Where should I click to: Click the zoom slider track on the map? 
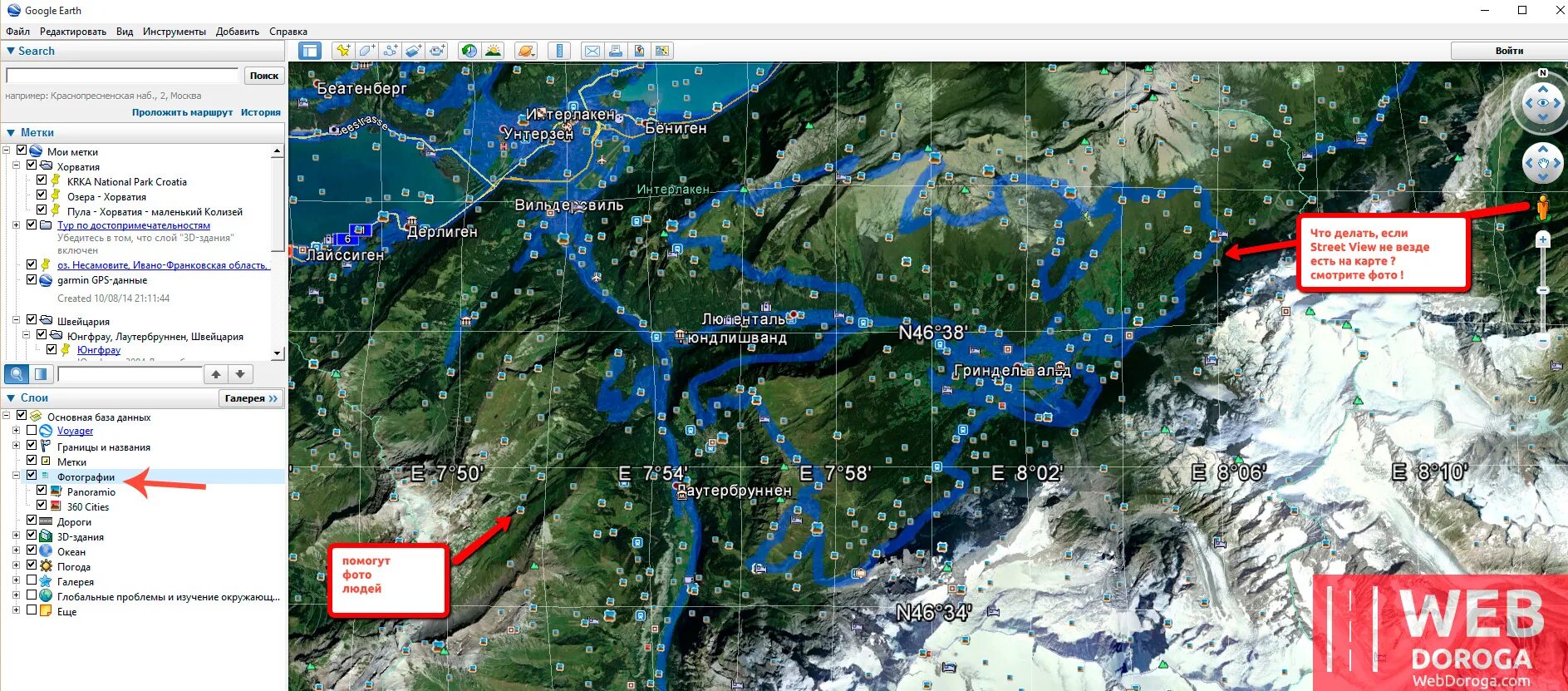coord(1543,289)
